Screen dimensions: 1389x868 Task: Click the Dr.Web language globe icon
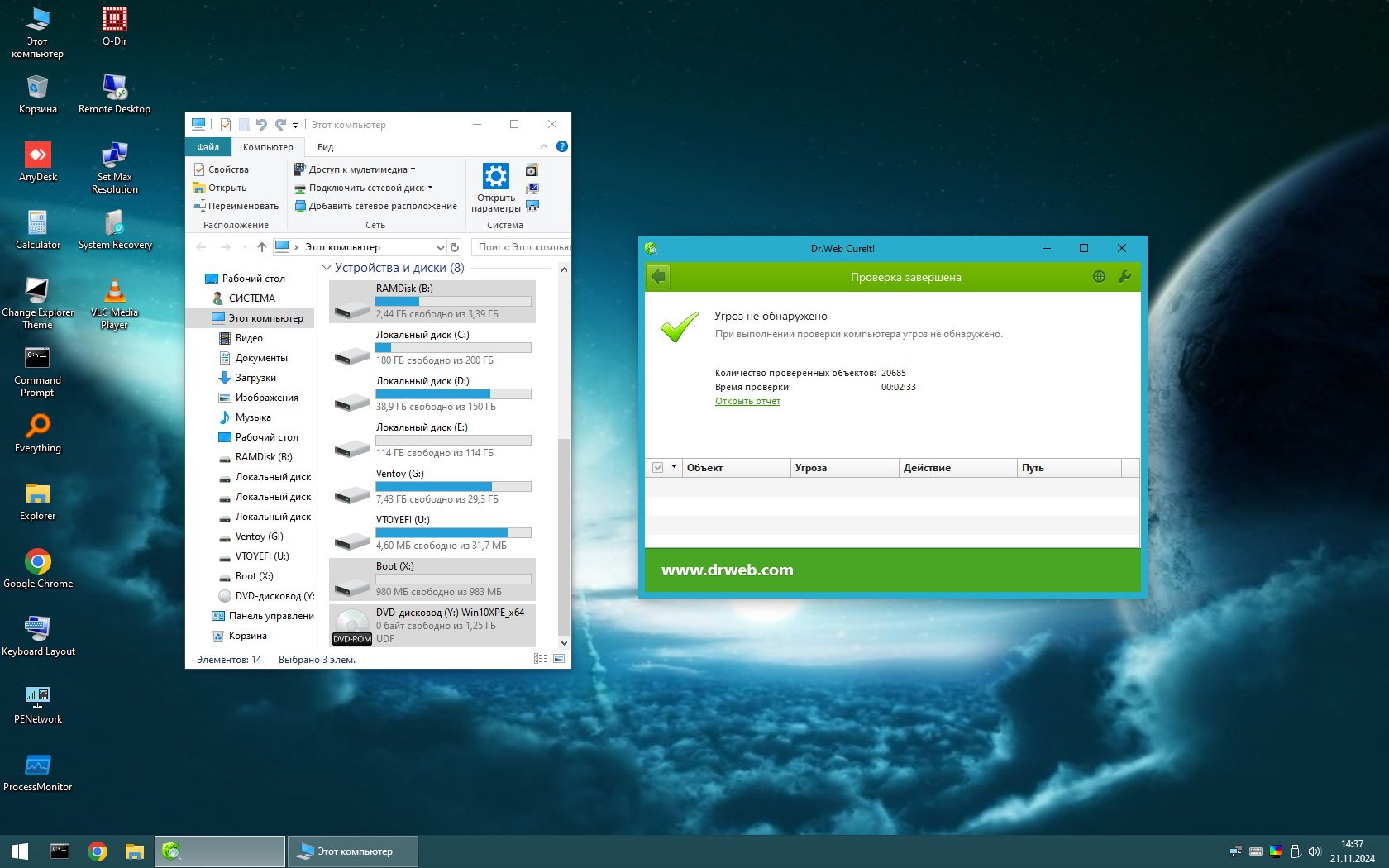click(1099, 277)
